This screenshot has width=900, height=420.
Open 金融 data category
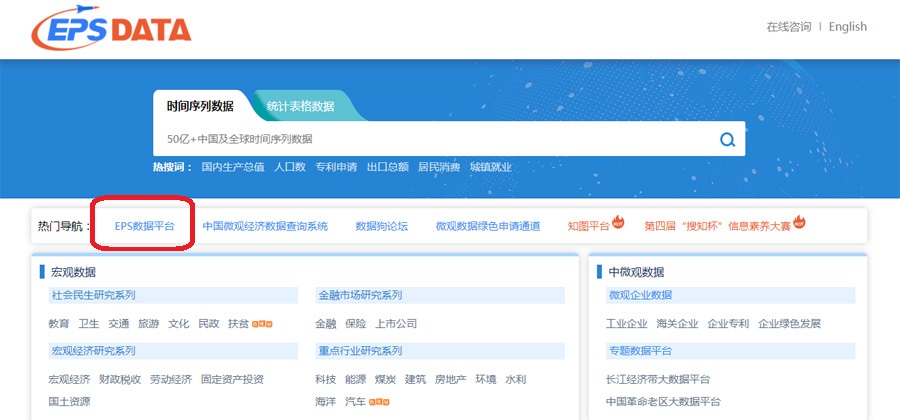click(x=326, y=324)
